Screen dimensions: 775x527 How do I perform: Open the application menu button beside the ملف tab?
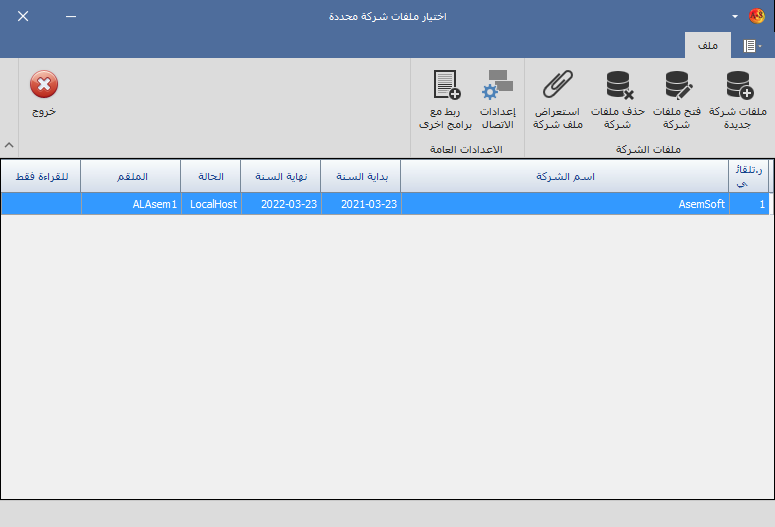point(751,46)
